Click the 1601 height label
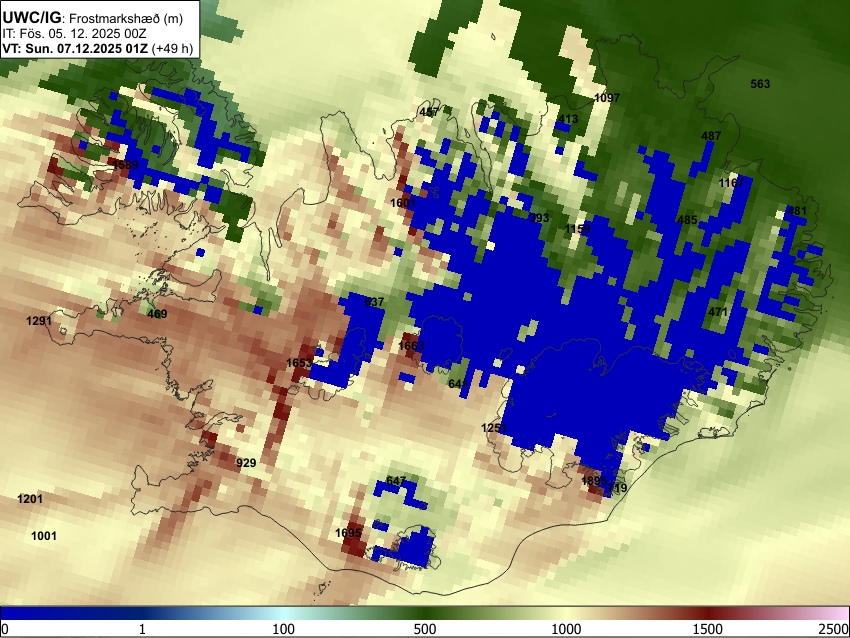The height and width of the screenshot is (638, 850). point(403,203)
